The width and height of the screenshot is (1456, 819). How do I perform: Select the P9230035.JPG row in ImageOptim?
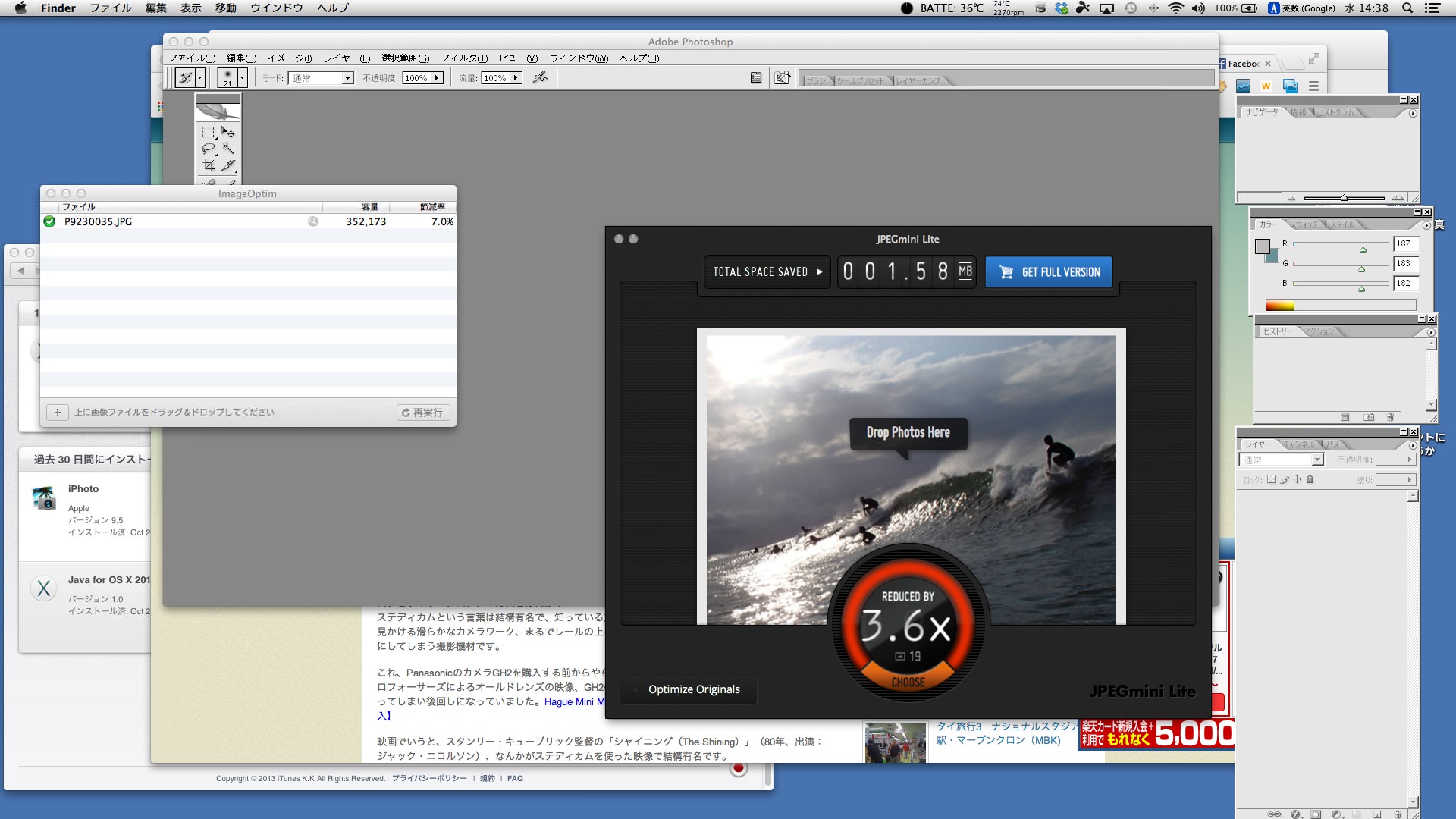coord(248,221)
